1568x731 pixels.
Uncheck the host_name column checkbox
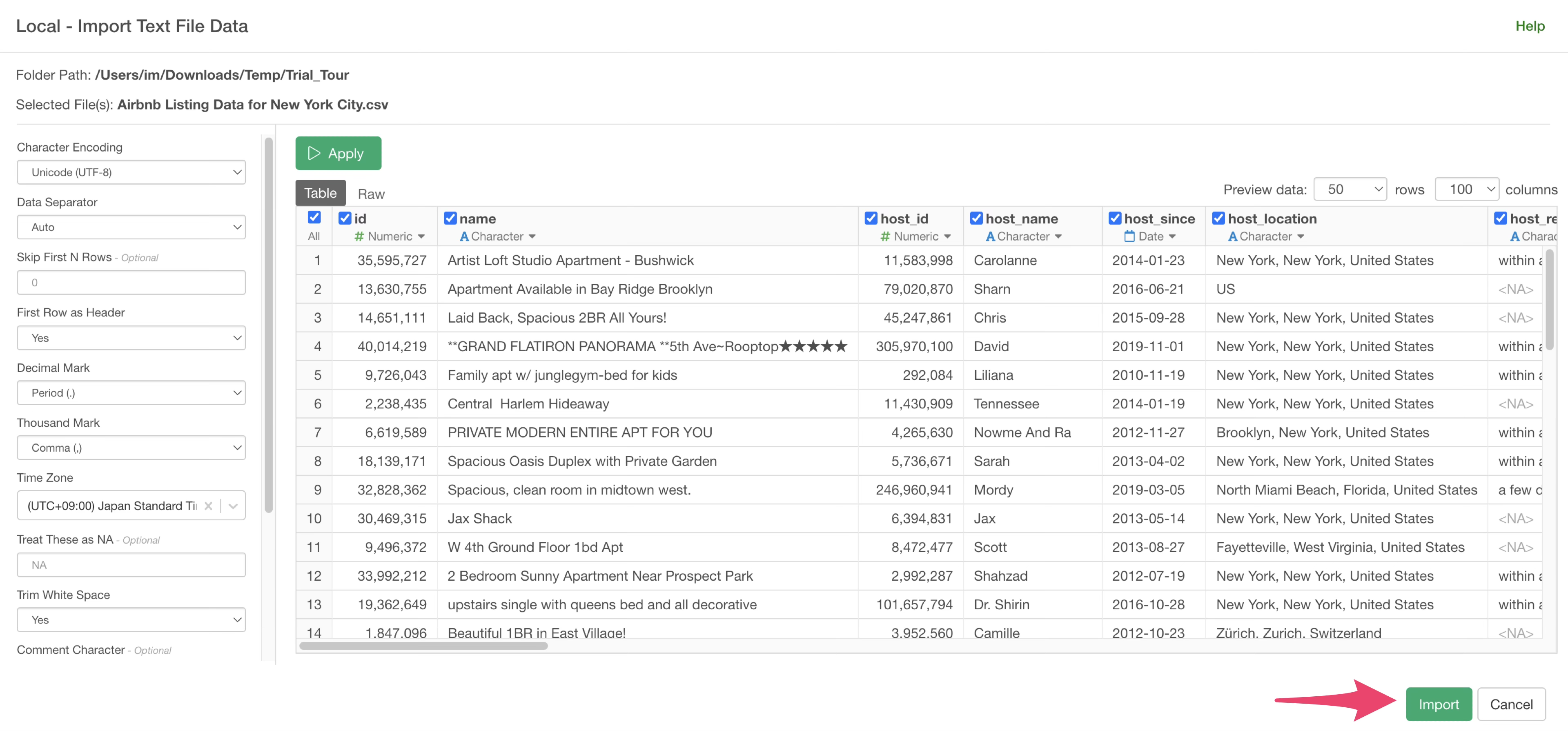[x=976, y=218]
